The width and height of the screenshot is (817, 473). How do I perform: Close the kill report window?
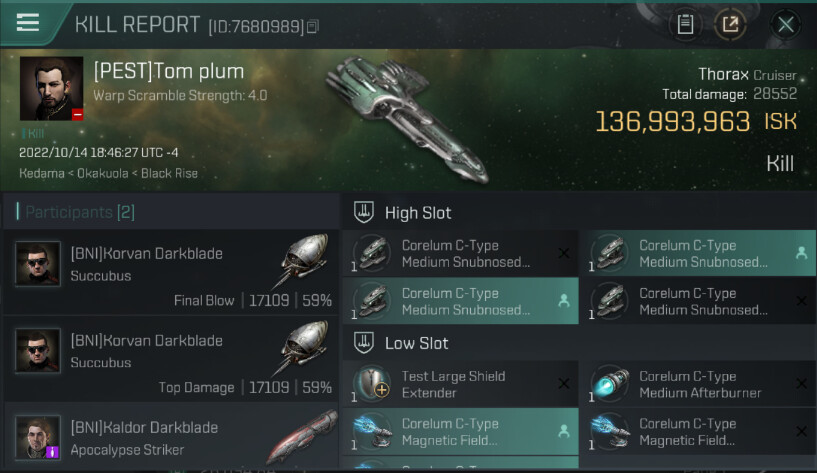785,24
